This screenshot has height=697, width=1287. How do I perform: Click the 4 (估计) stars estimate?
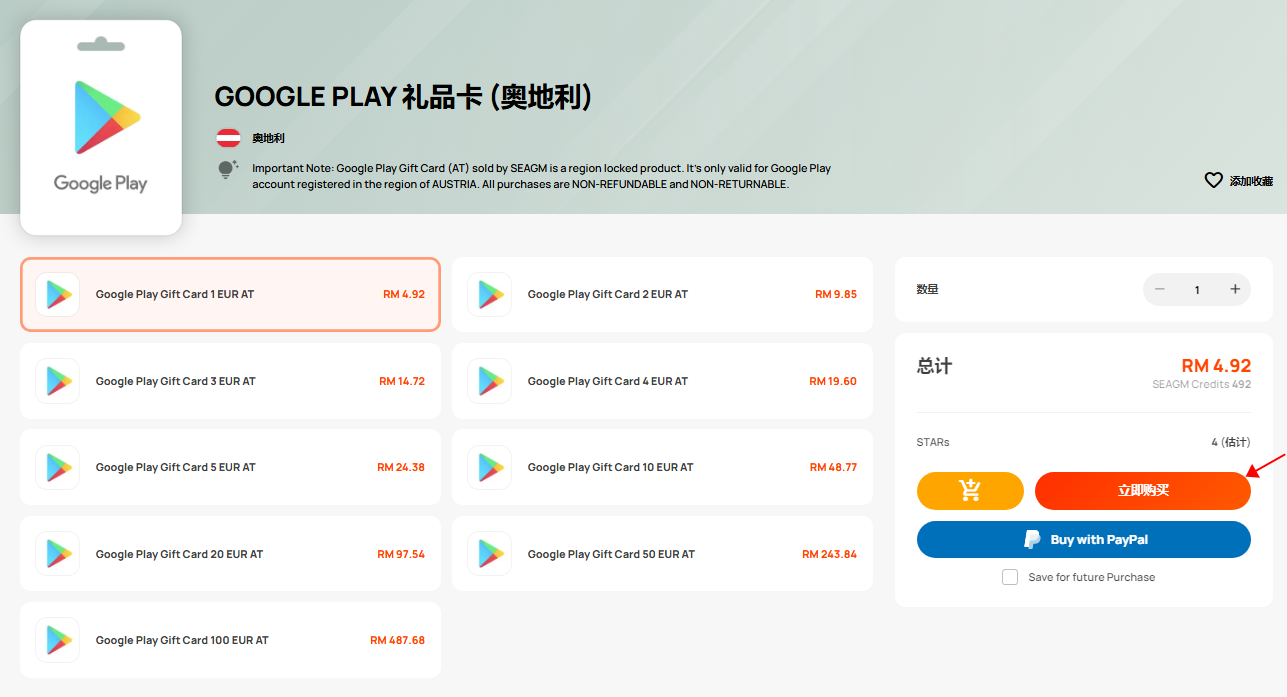click(x=1231, y=442)
